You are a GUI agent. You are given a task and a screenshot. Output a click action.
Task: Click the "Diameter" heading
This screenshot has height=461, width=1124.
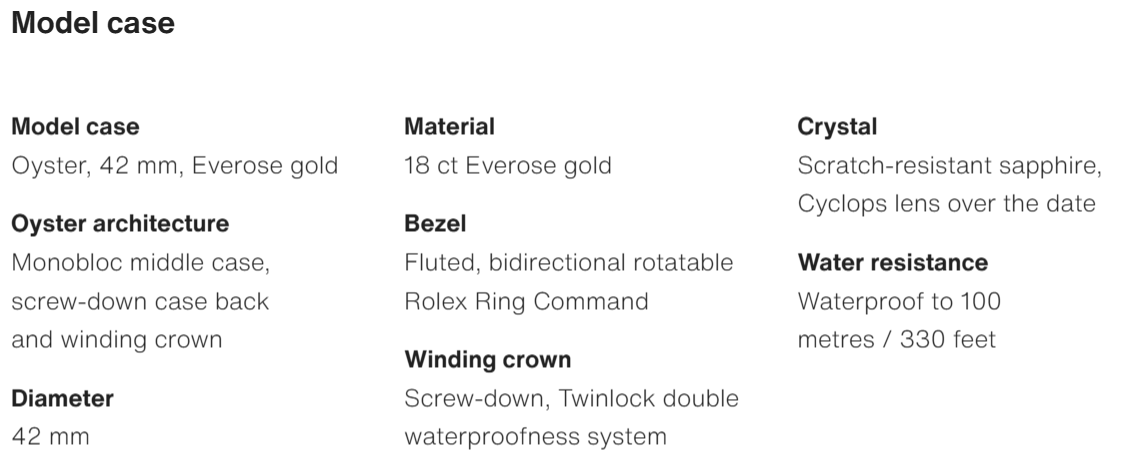click(62, 399)
